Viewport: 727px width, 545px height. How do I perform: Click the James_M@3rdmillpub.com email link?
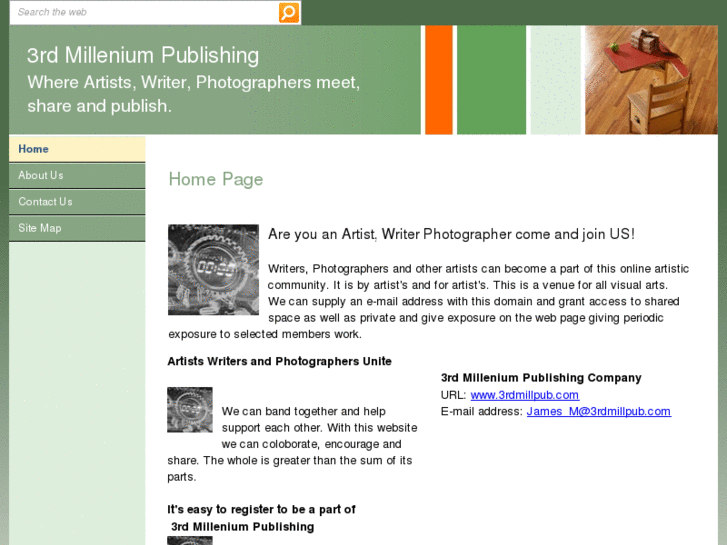(599, 411)
